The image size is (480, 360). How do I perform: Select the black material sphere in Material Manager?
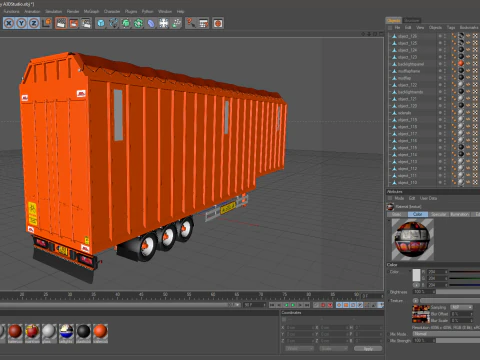pyautogui.click(x=83, y=333)
